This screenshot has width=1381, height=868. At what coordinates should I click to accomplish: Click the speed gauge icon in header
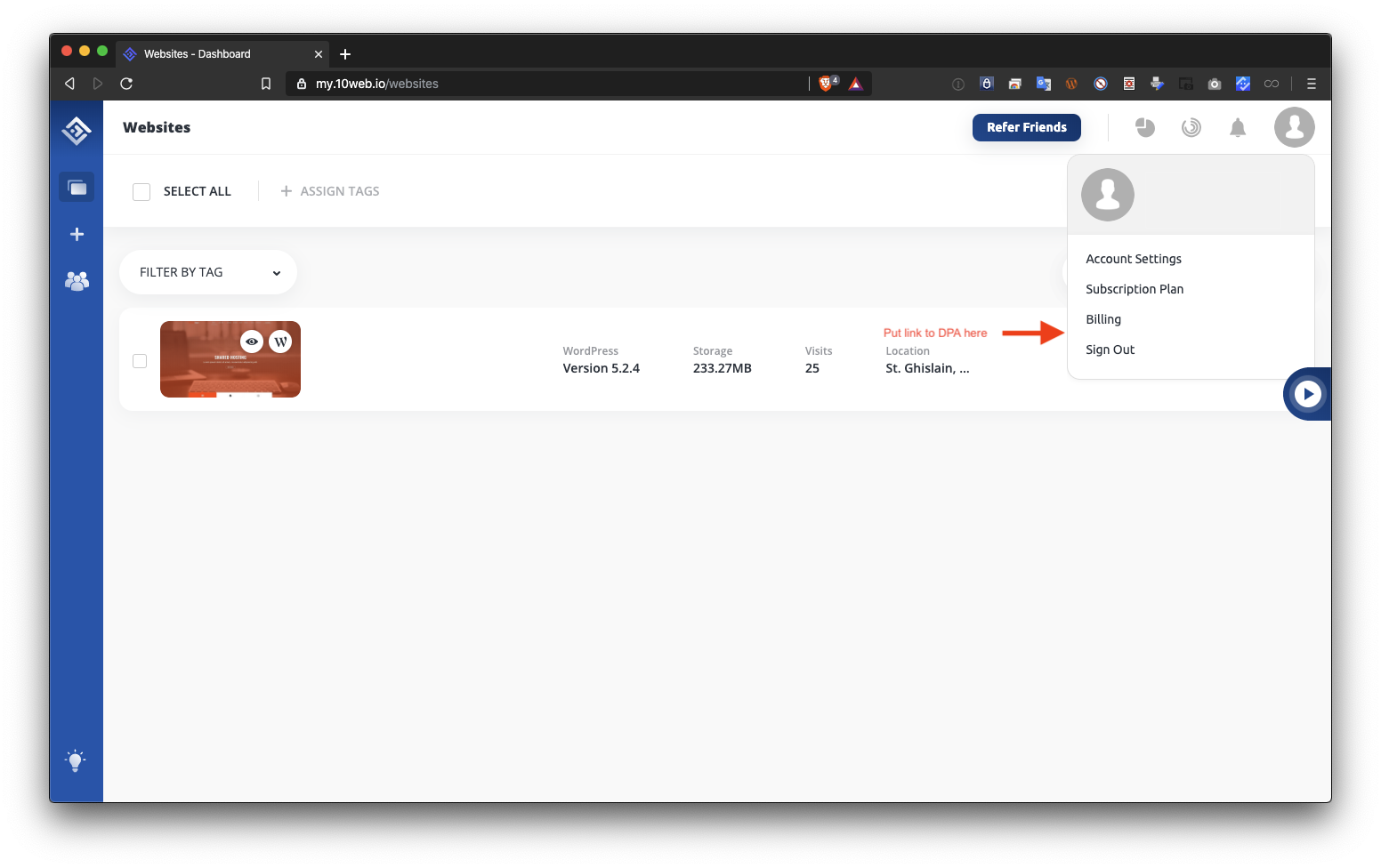tap(1191, 128)
